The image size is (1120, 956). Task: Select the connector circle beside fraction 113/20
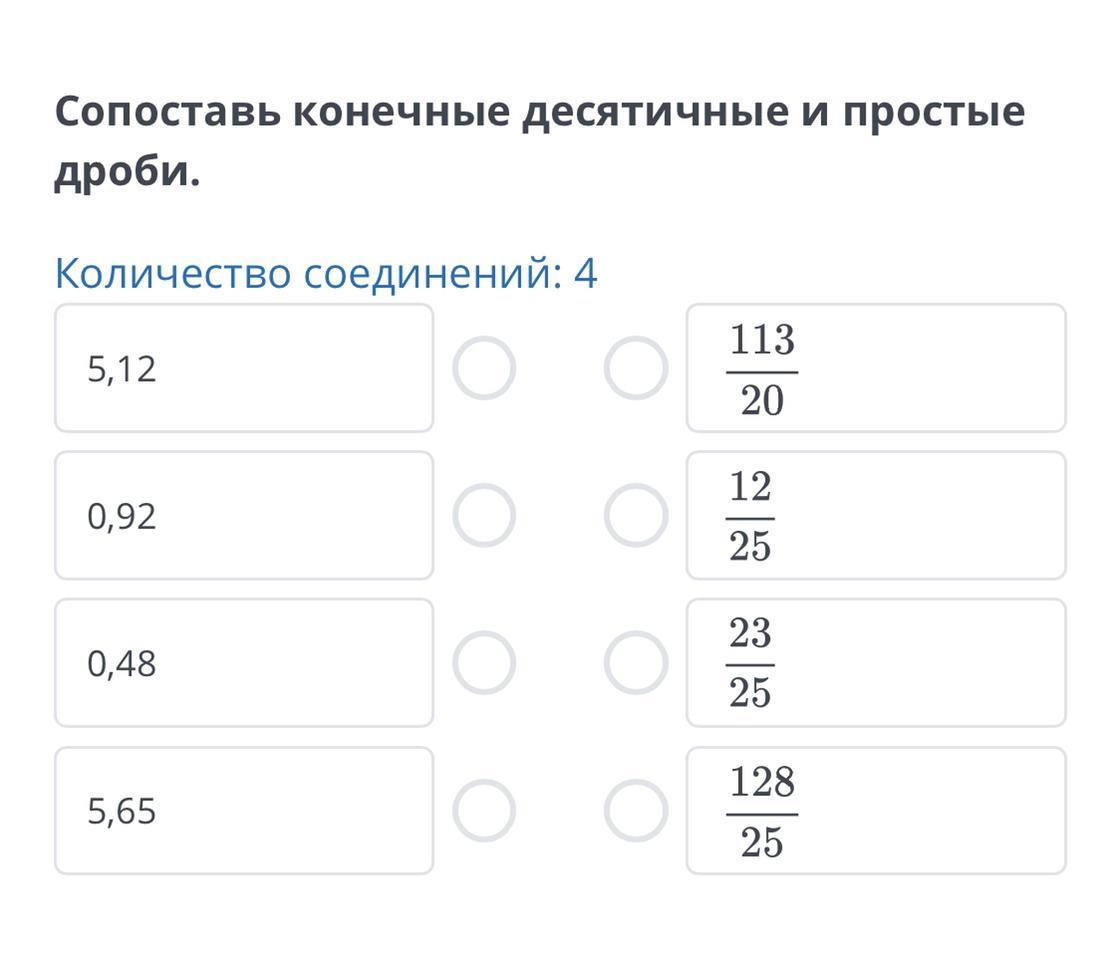(x=636, y=368)
